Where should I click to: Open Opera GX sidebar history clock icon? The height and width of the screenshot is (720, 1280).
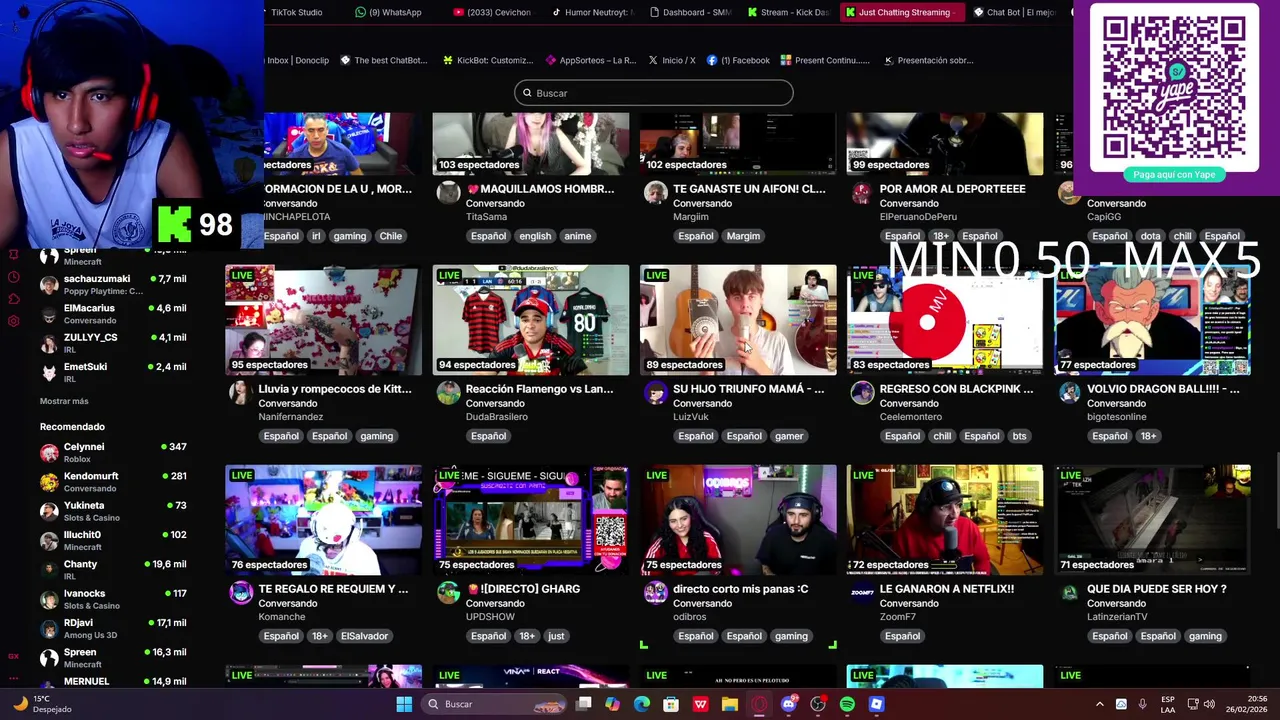tap(14, 277)
